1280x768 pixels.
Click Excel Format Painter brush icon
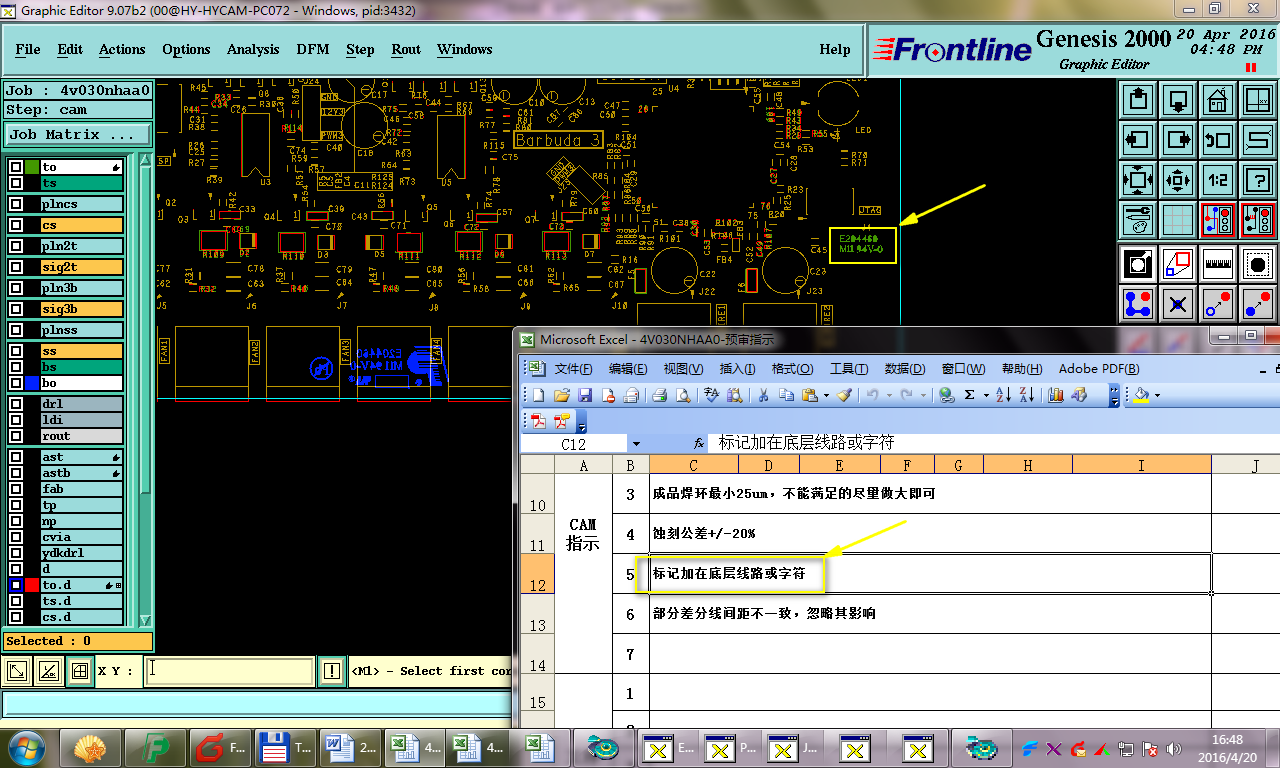845,395
